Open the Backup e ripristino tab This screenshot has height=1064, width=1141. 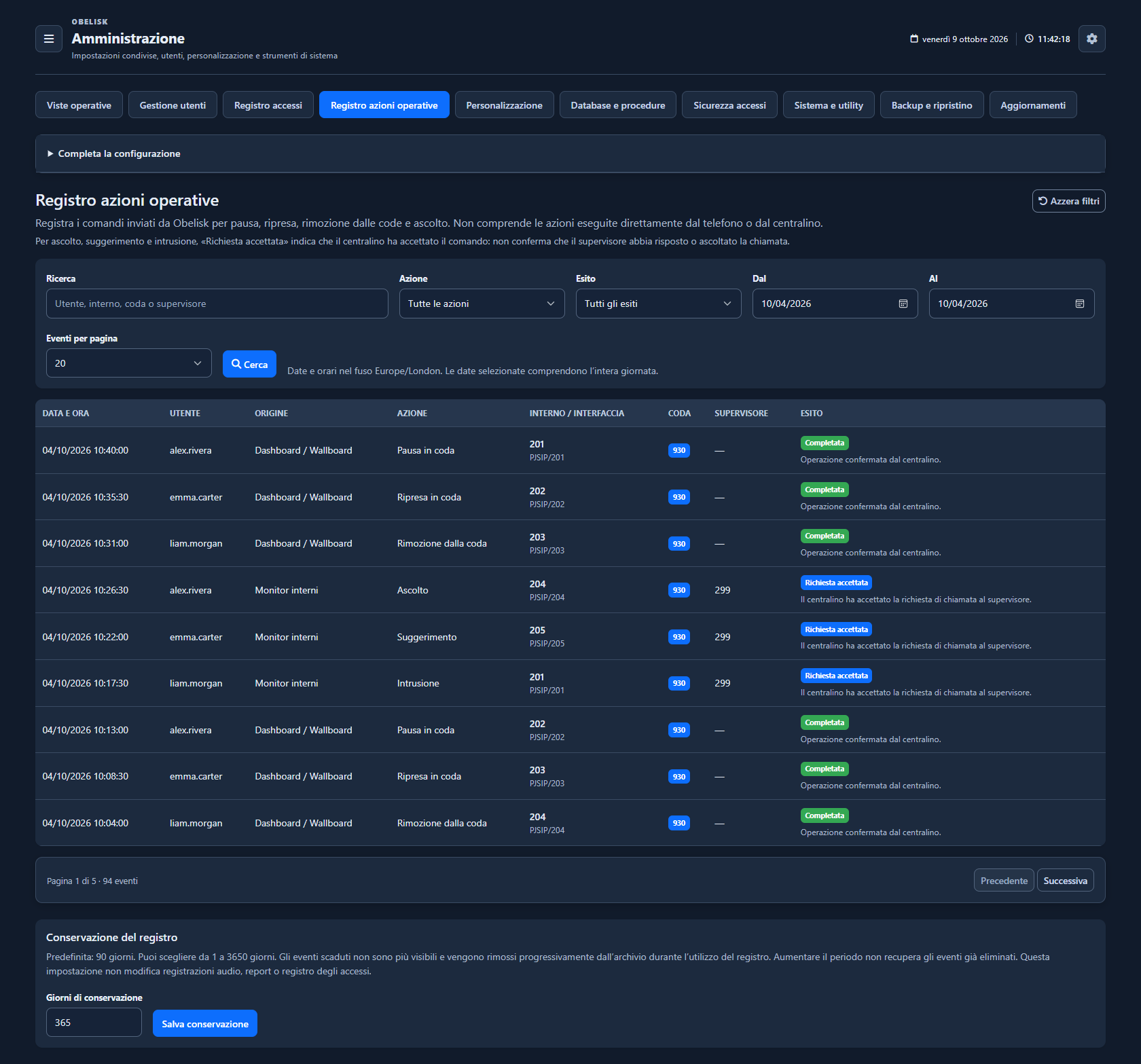pos(932,105)
